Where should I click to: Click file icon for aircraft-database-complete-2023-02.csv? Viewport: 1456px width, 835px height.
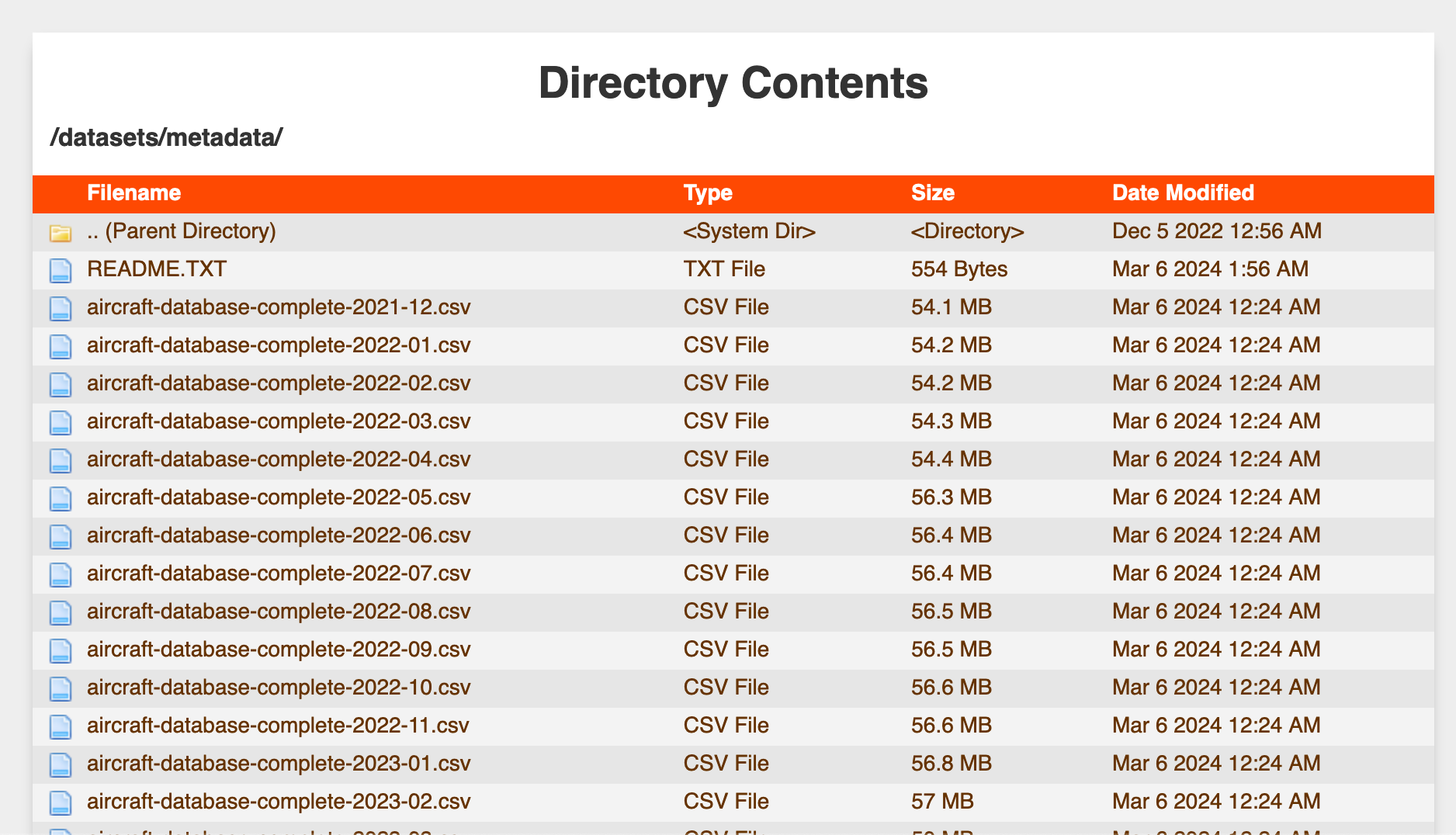(x=61, y=802)
